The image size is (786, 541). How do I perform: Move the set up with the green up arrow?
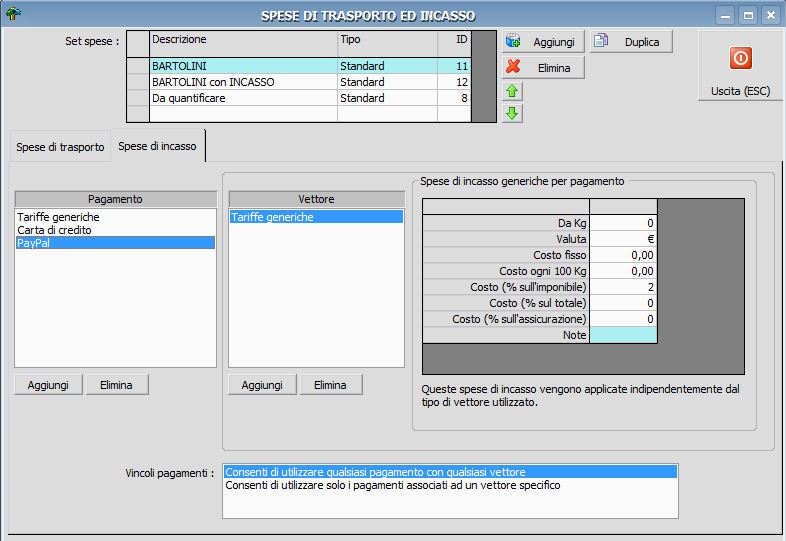[x=512, y=91]
